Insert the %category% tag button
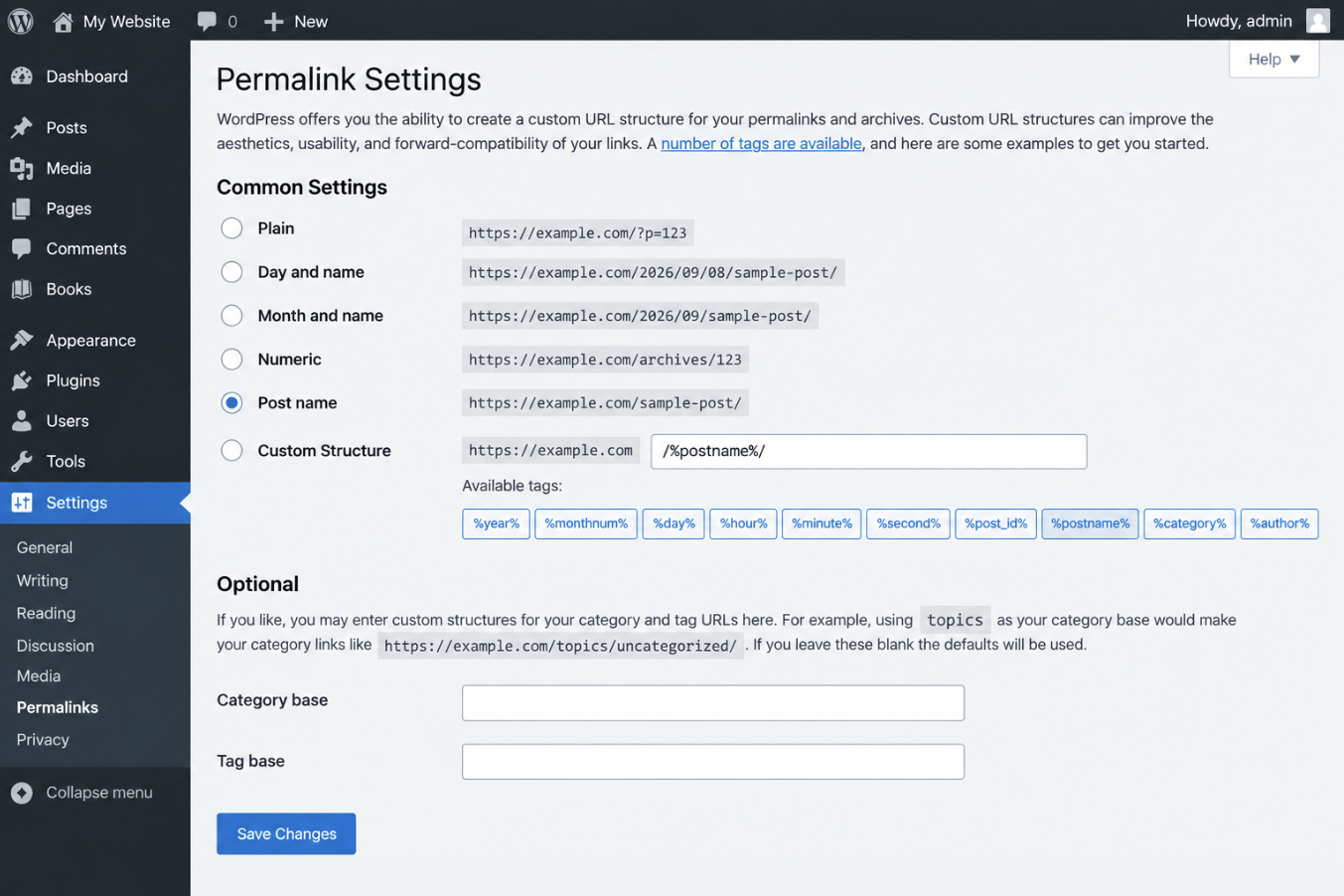1344x896 pixels. coord(1189,523)
